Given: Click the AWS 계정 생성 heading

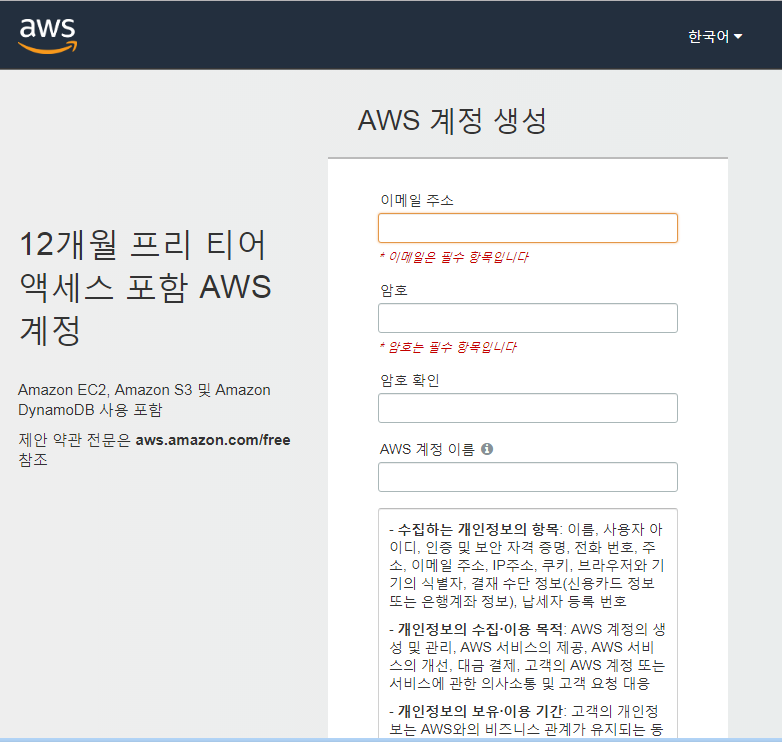Looking at the screenshot, I should coord(452,121).
